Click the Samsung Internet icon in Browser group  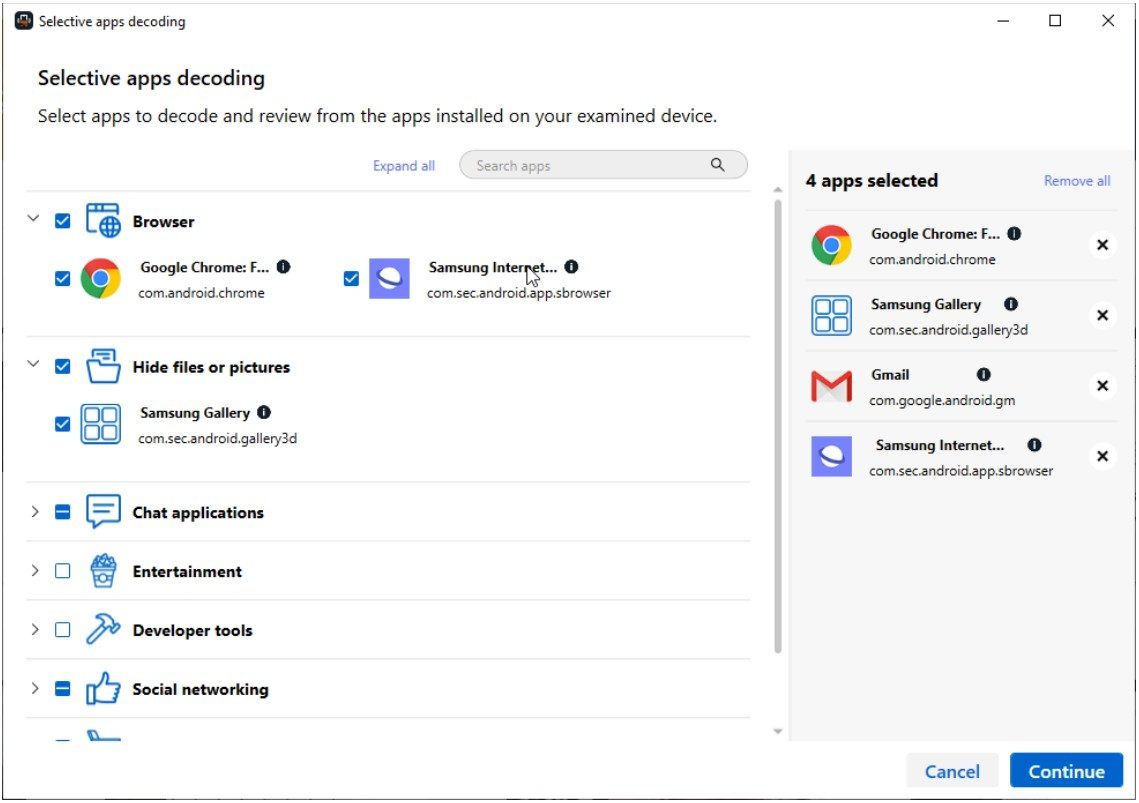click(x=389, y=278)
